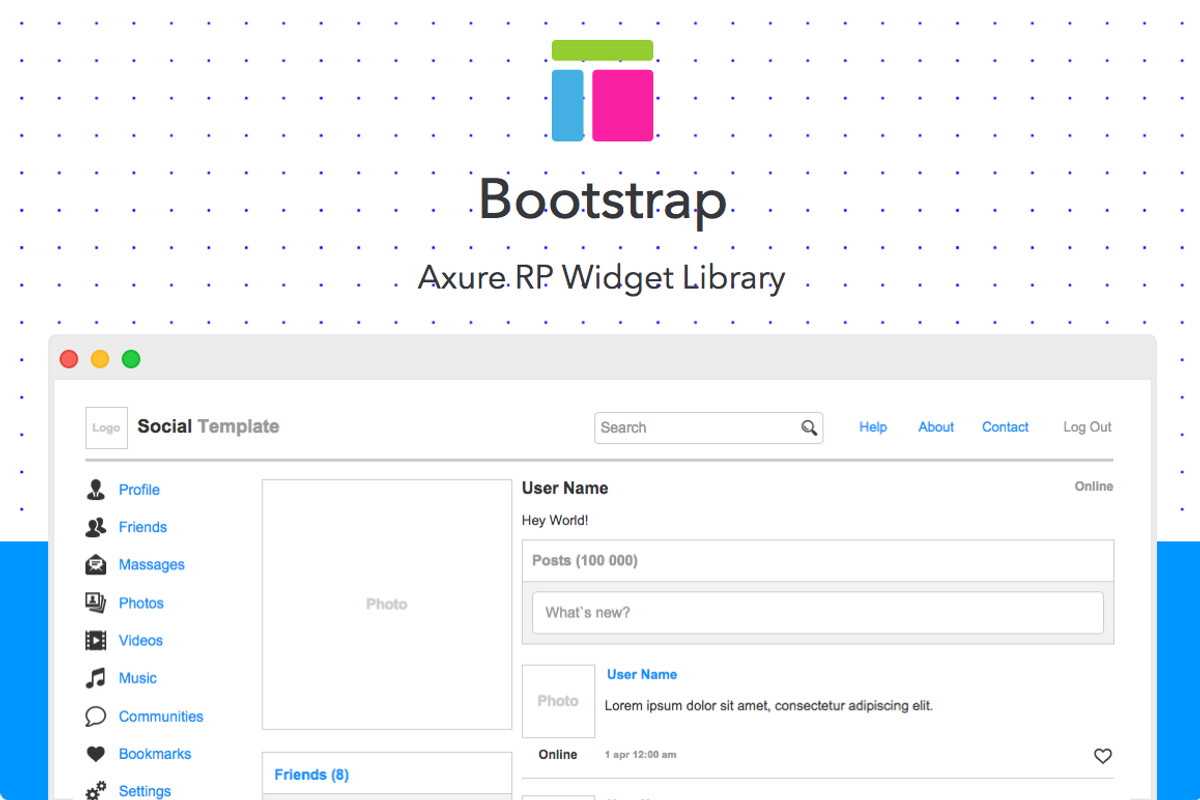Open the Music sidebar link
The height and width of the screenshot is (800, 1200).
(x=138, y=678)
